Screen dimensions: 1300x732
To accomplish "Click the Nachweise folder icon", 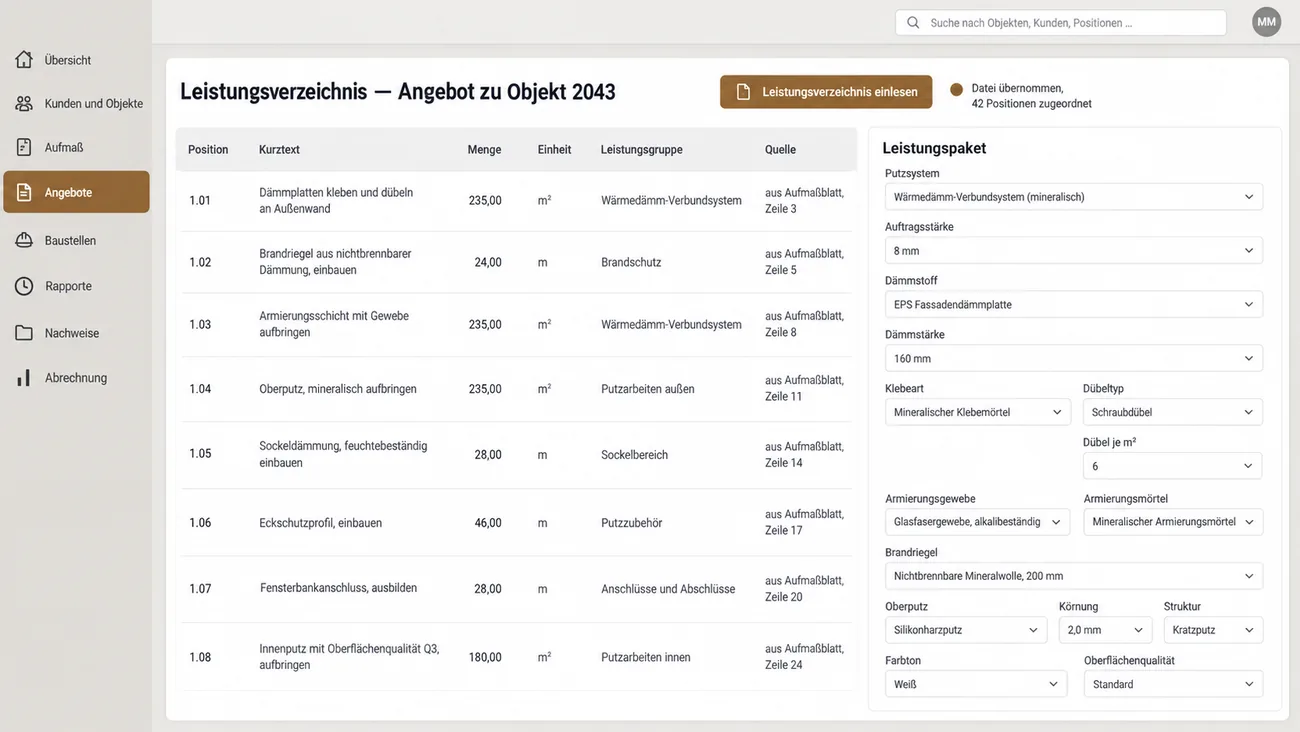I will click(24, 333).
